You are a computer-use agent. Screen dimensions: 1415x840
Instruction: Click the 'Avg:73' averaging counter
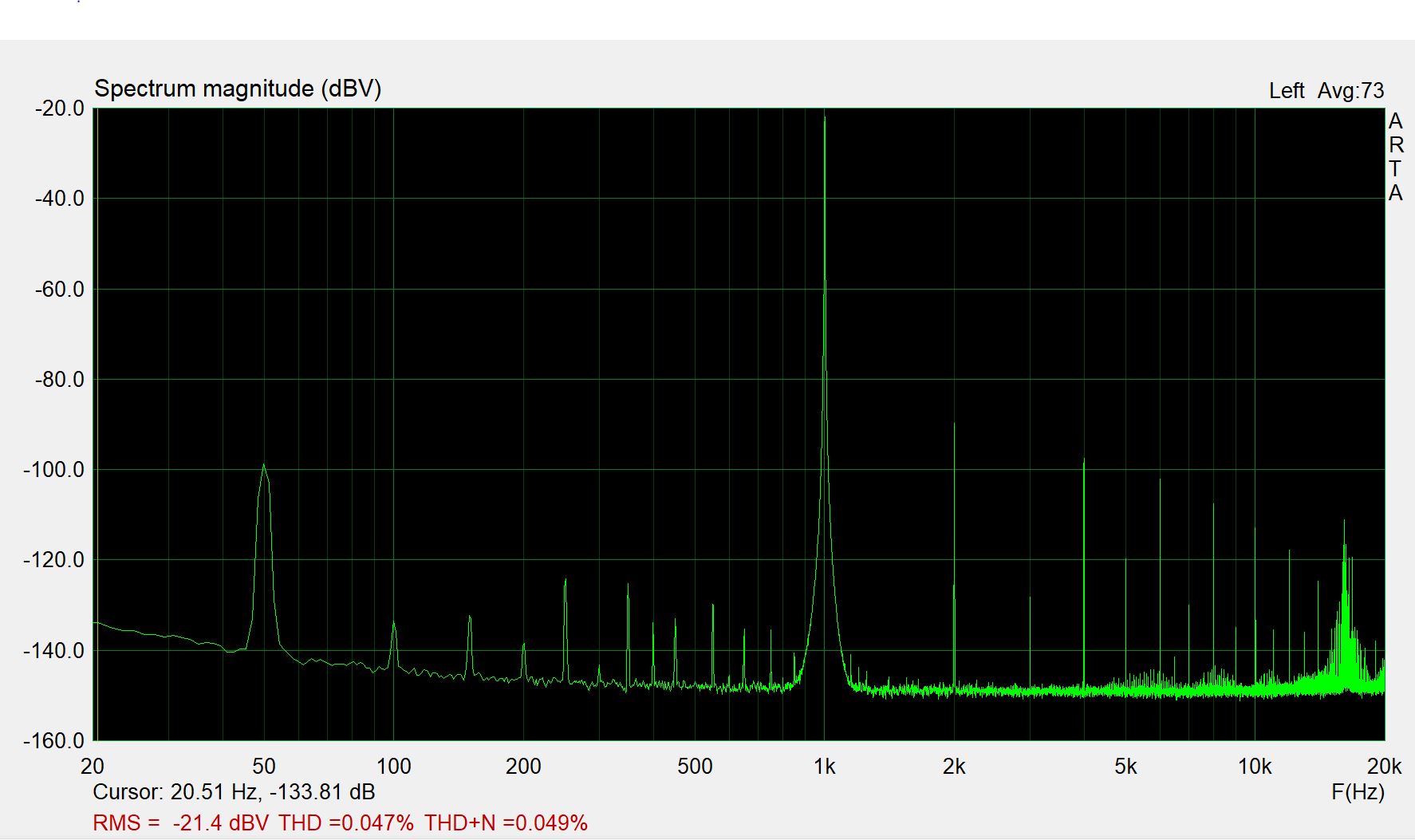[1350, 91]
